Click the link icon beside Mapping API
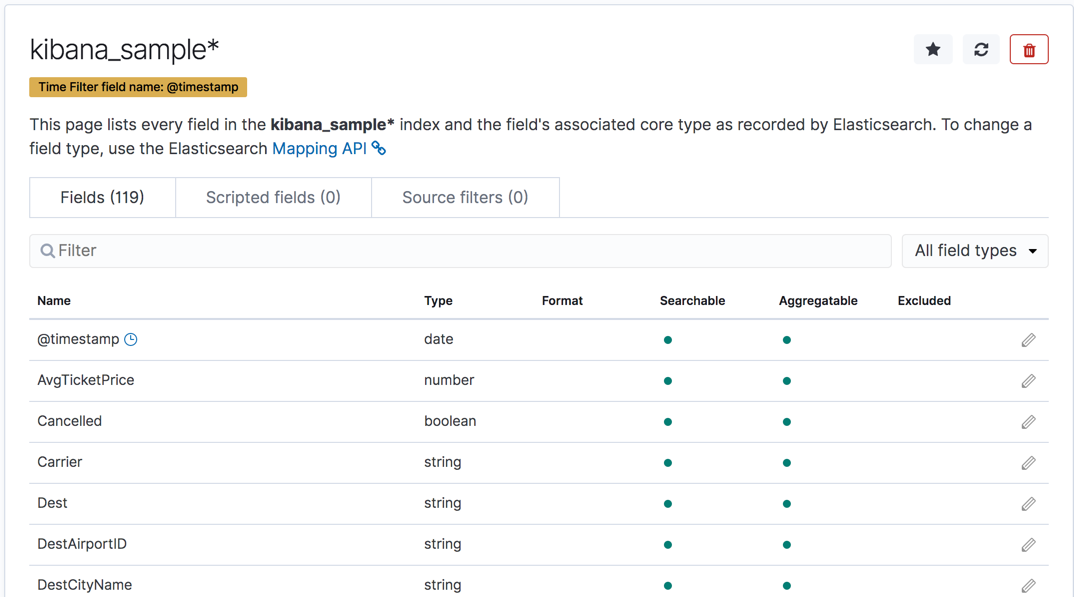Image resolution: width=1074 pixels, height=597 pixels. (378, 148)
